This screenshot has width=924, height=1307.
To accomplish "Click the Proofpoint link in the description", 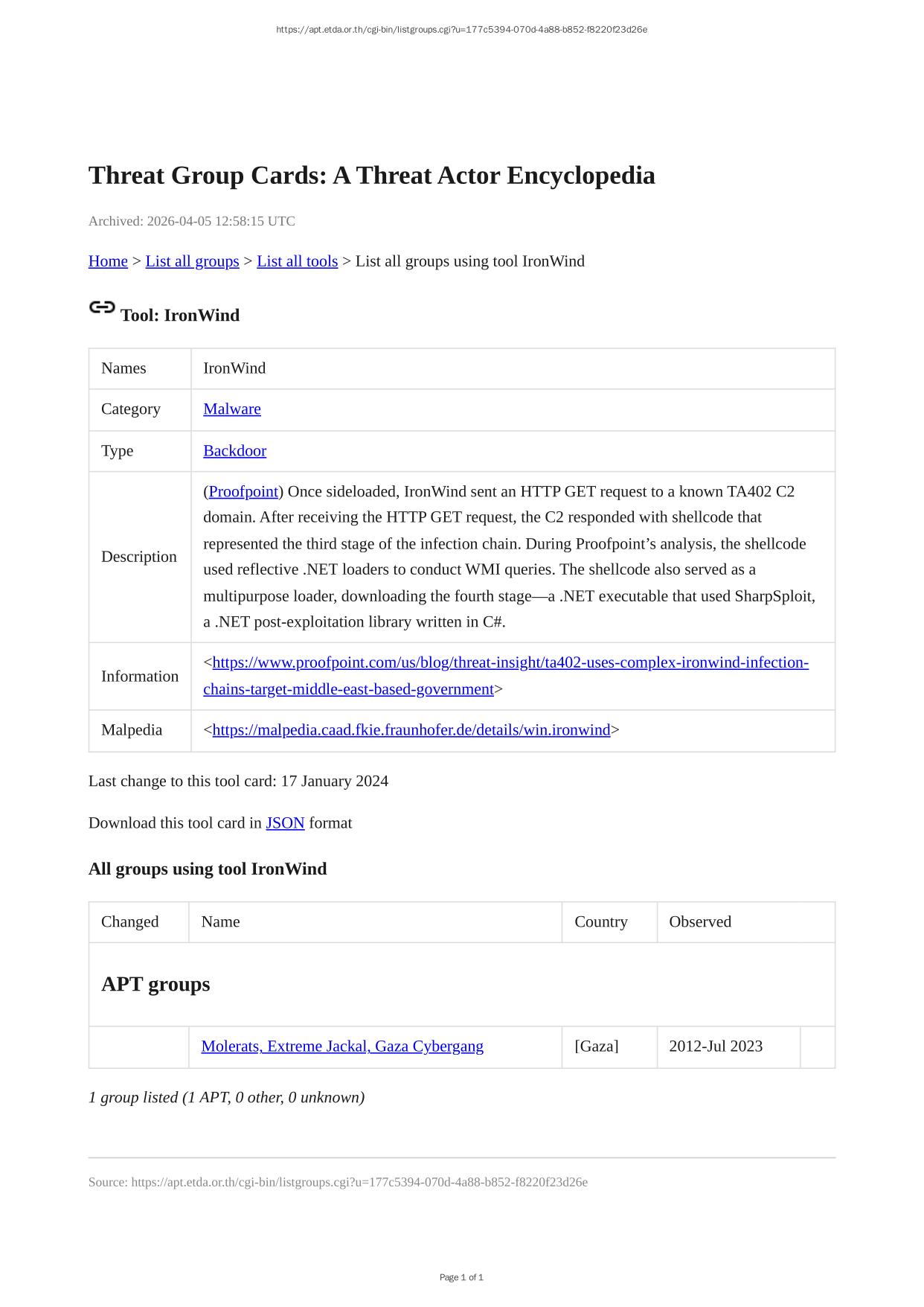I will tap(243, 492).
